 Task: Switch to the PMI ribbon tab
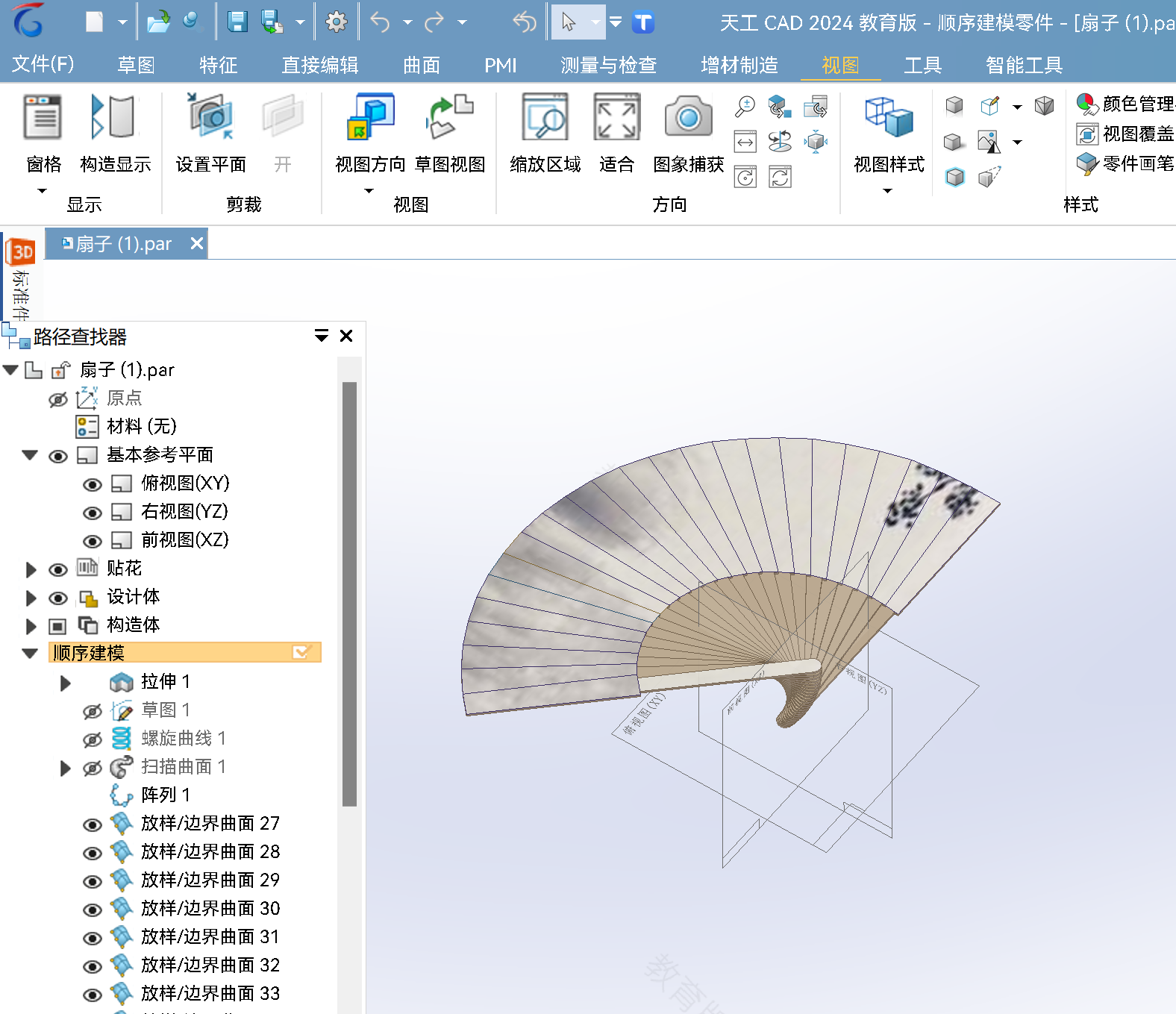(x=501, y=65)
